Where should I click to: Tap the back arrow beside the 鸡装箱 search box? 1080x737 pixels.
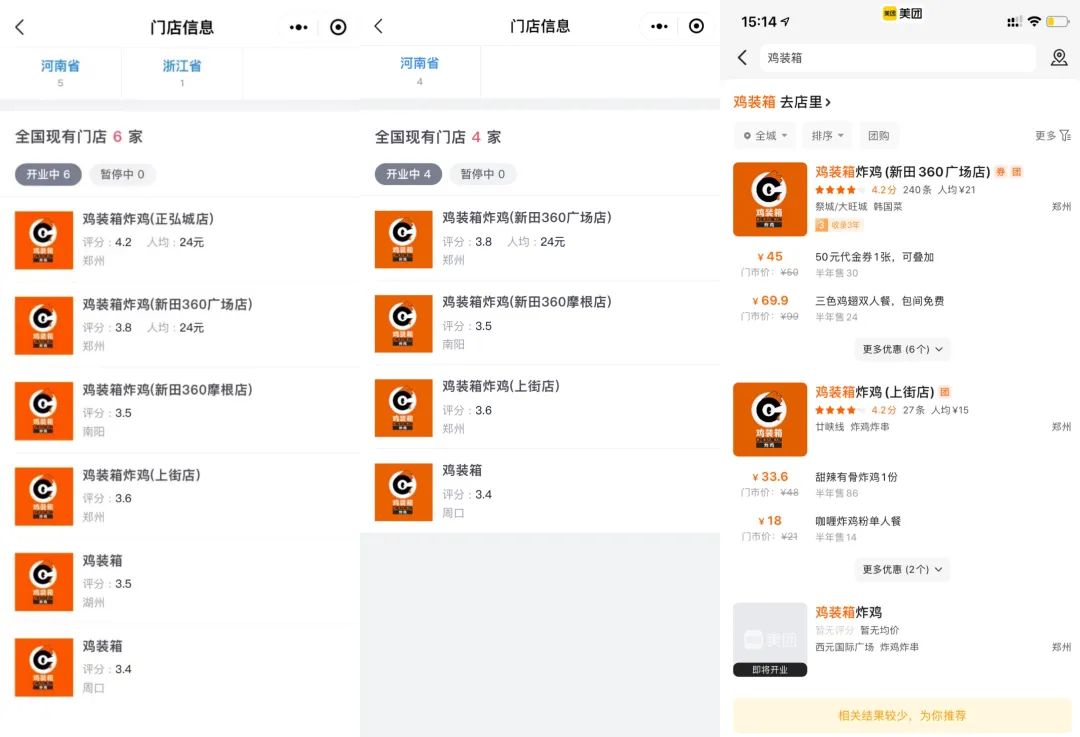(742, 58)
